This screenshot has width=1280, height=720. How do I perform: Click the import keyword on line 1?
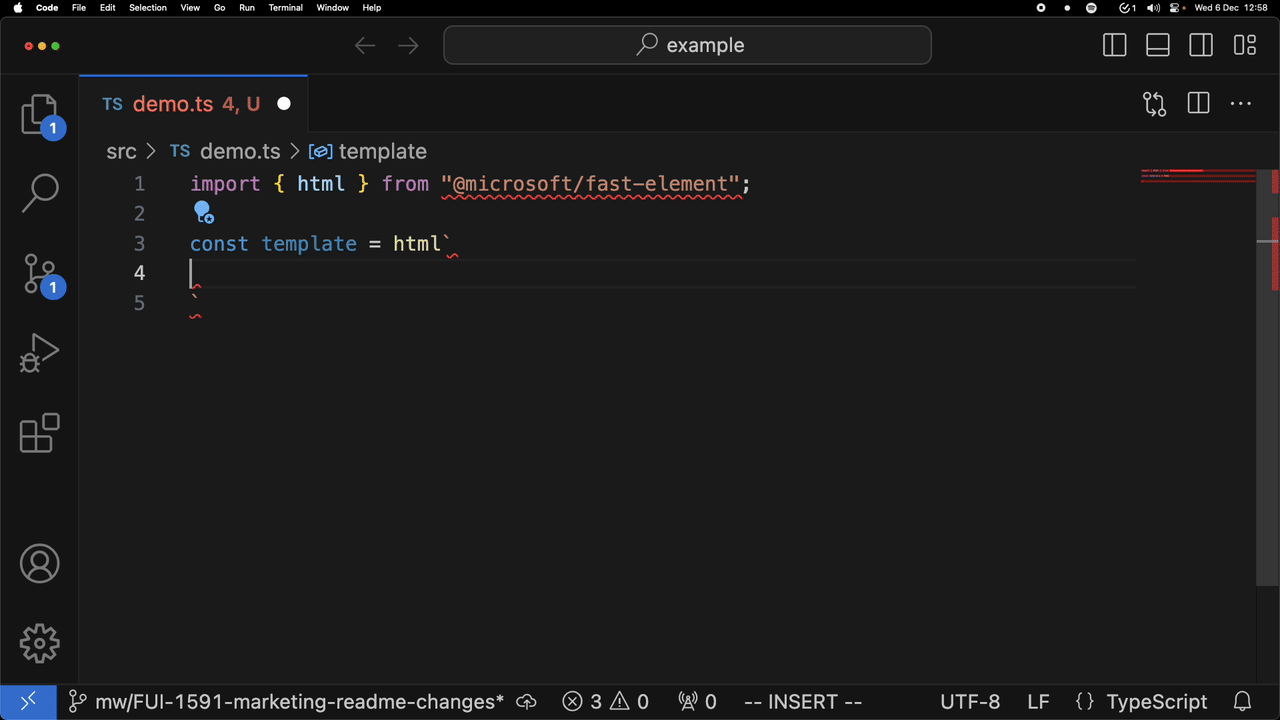[x=225, y=184]
